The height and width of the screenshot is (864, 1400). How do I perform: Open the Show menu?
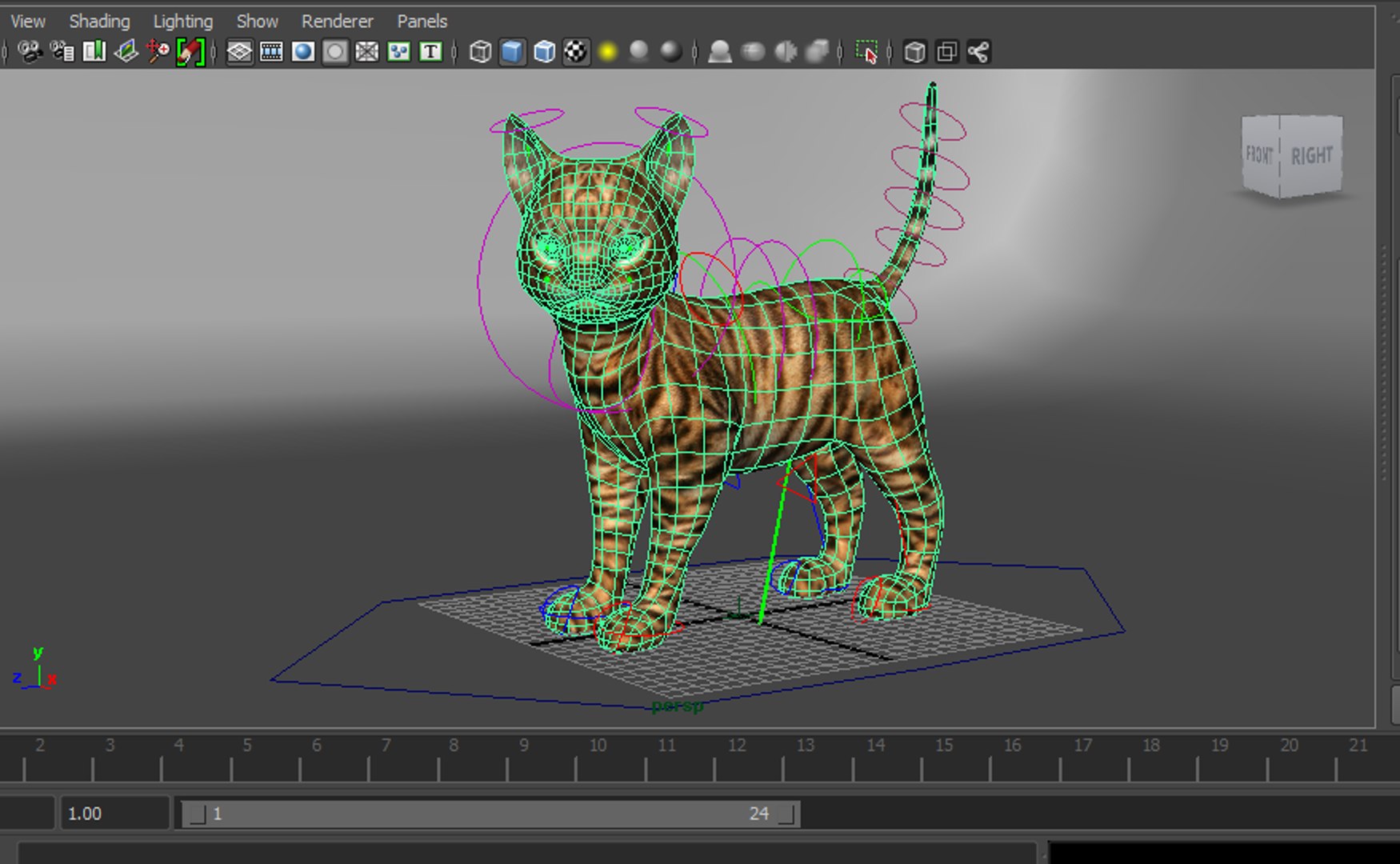[x=257, y=21]
